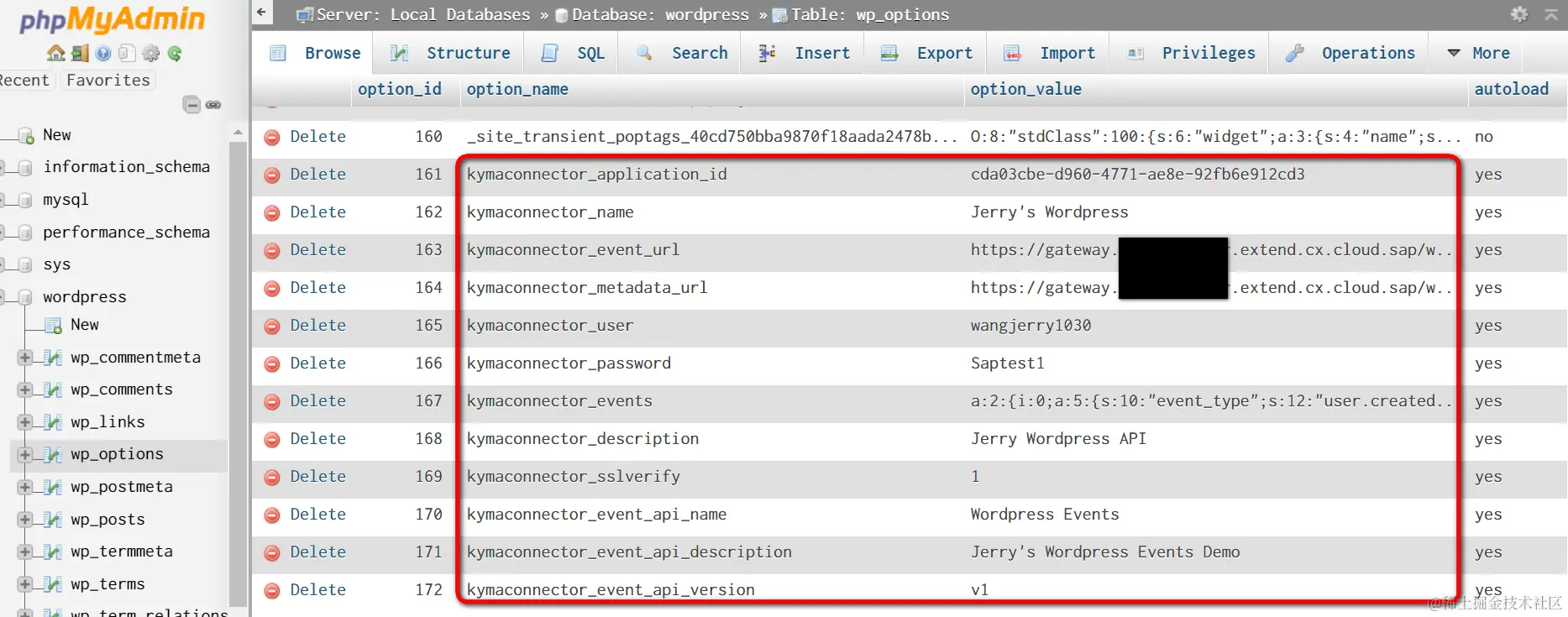
Task: Click wp_termmeta table icon in tree
Action: (53, 552)
